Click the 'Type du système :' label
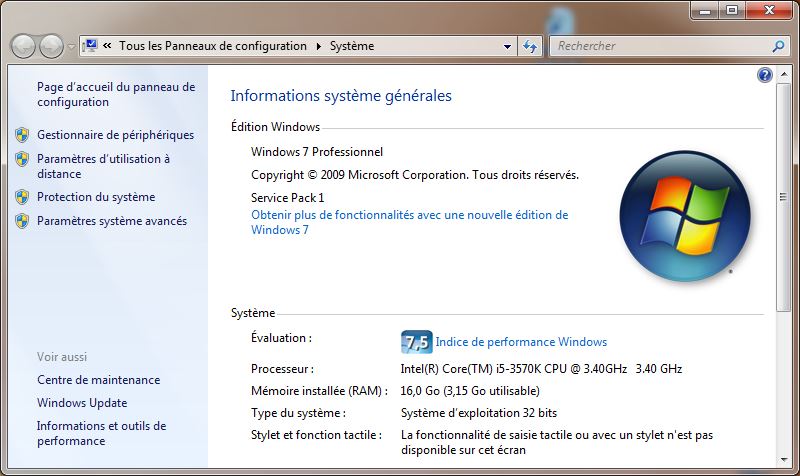800x476 pixels. 298,413
